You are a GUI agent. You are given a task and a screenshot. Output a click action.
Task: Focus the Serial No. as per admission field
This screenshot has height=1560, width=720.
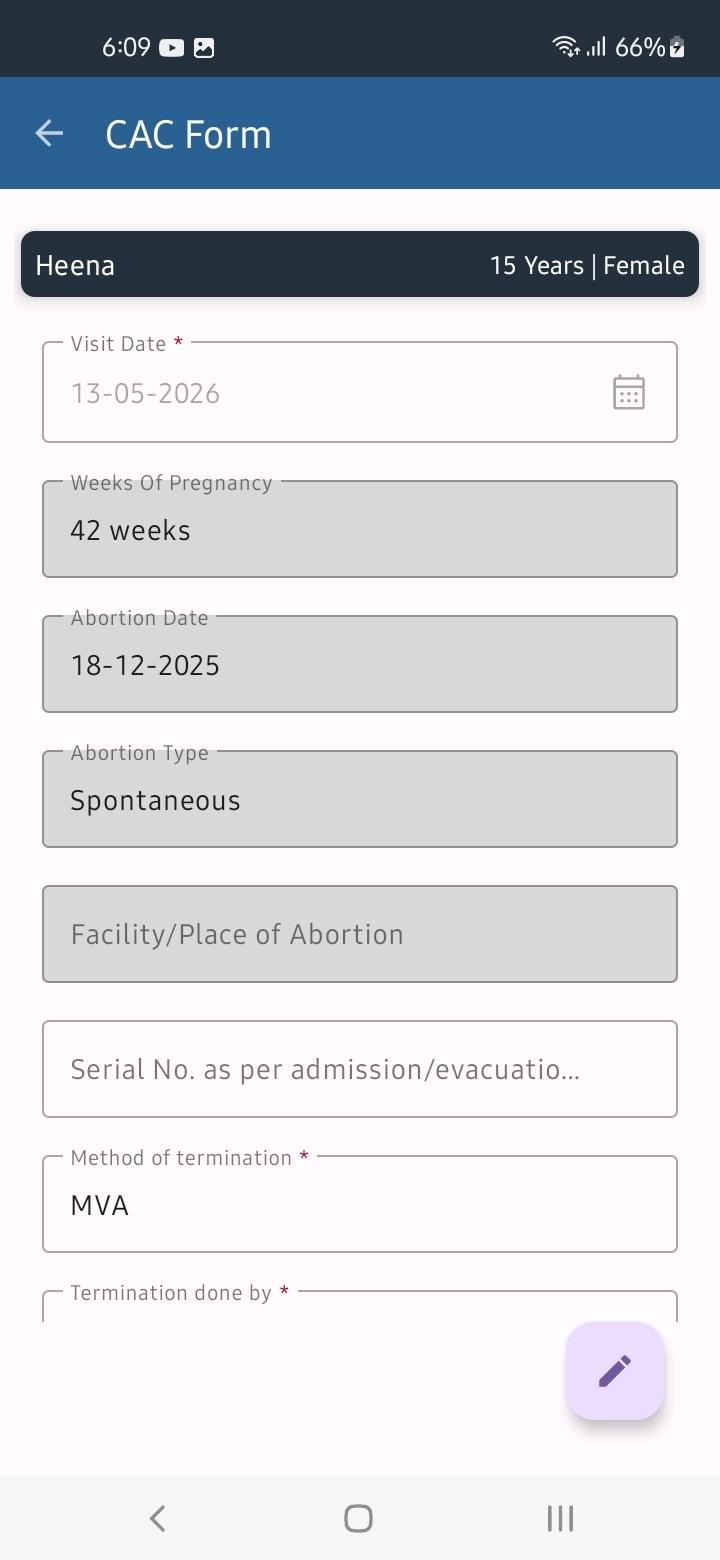360,1069
